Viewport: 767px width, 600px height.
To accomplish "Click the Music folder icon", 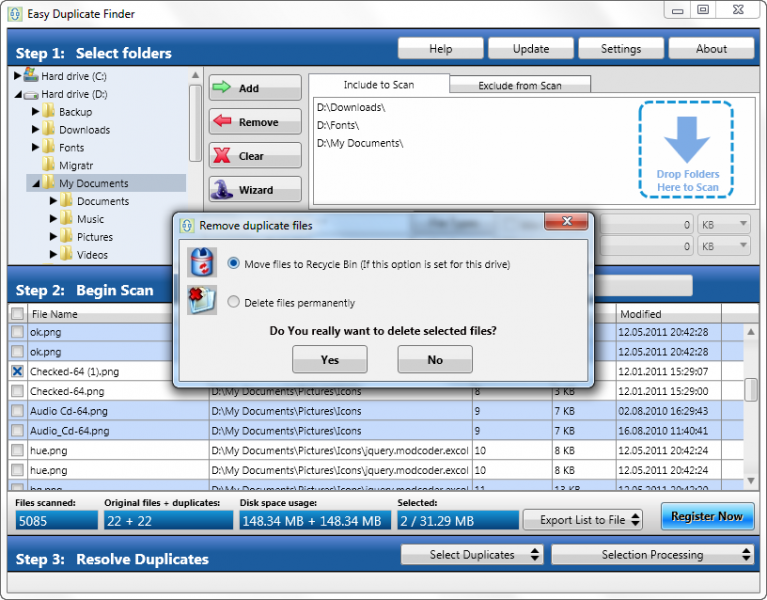I will [x=66, y=218].
